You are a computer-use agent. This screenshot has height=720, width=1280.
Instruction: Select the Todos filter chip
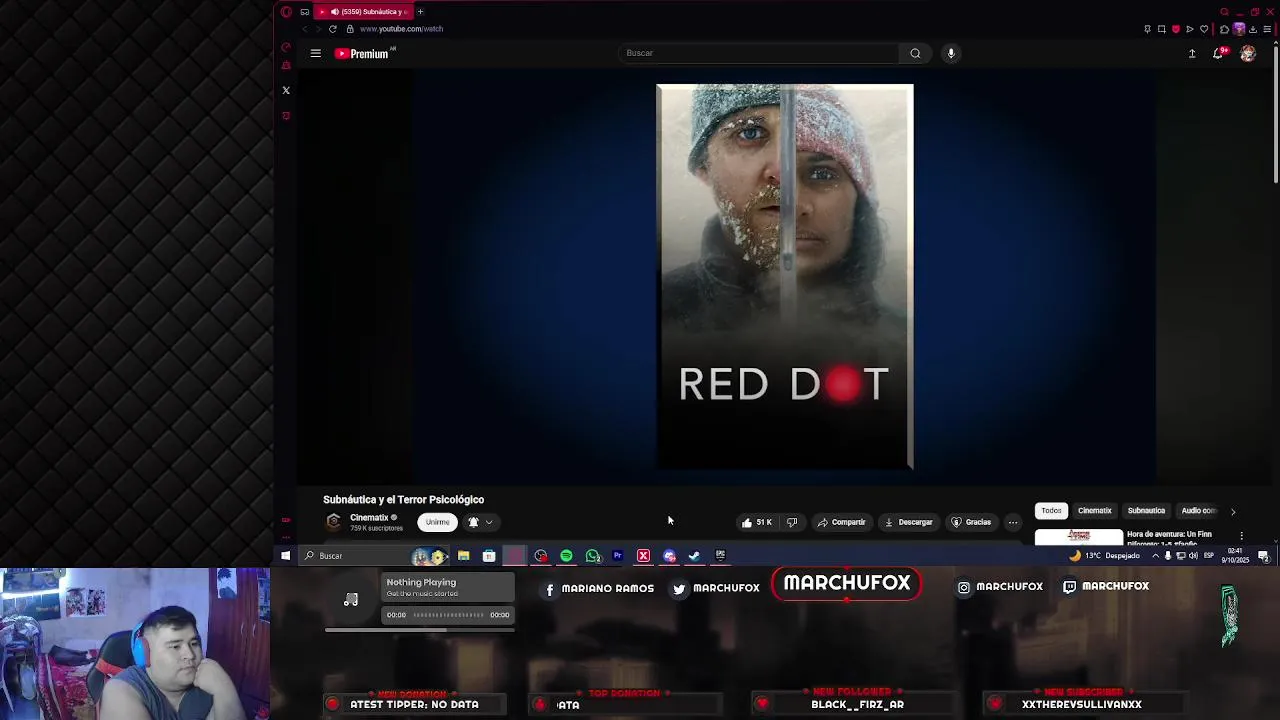[1051, 511]
